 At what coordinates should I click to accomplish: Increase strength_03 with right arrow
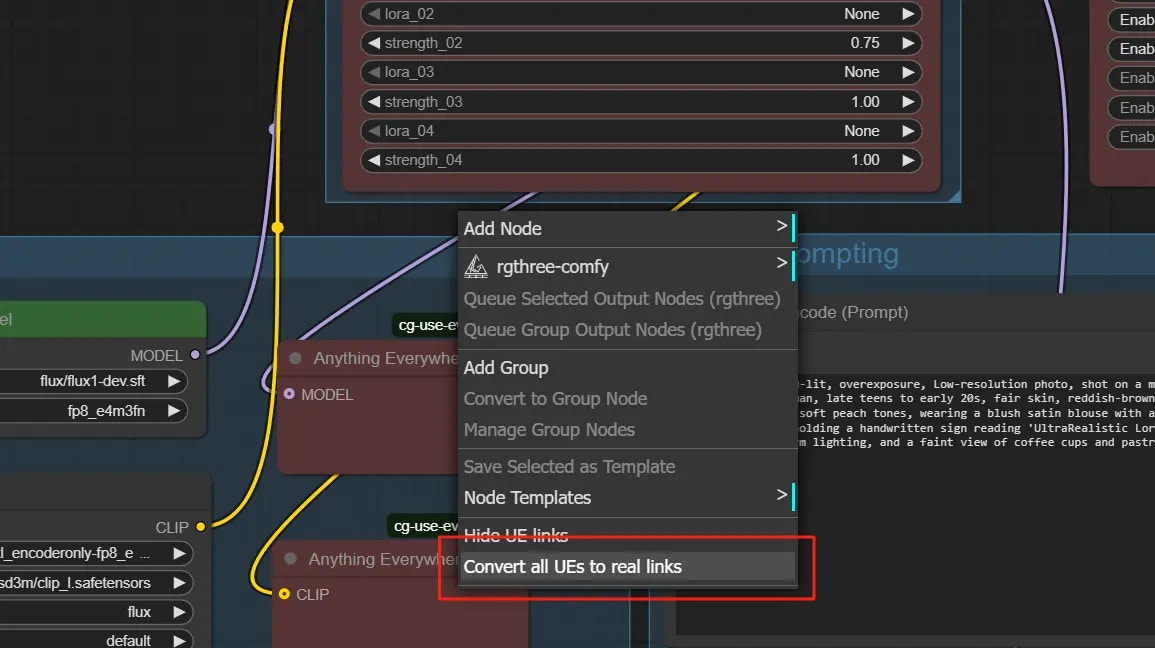coord(908,102)
